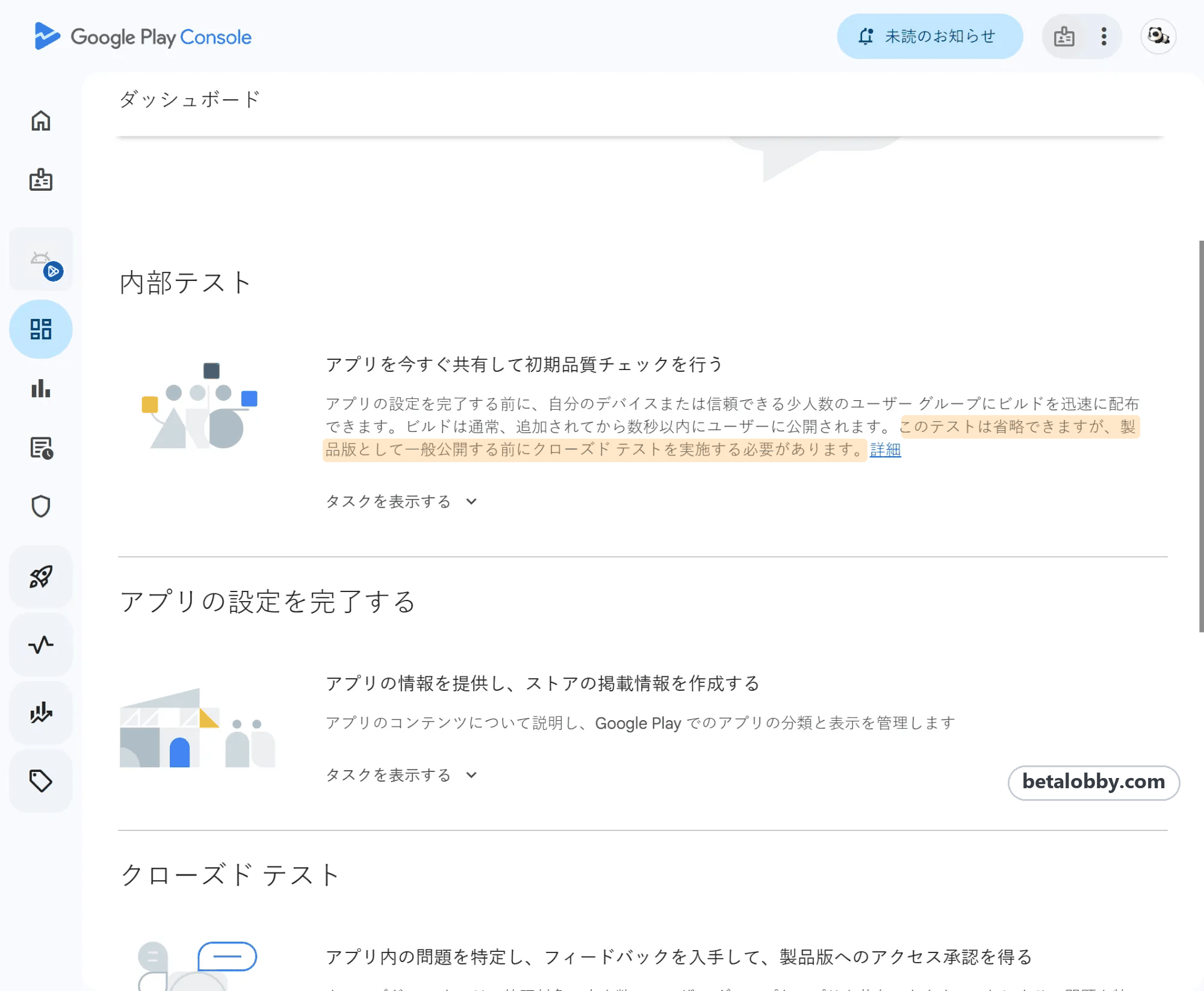Click the クローズド テスト heading

(230, 875)
